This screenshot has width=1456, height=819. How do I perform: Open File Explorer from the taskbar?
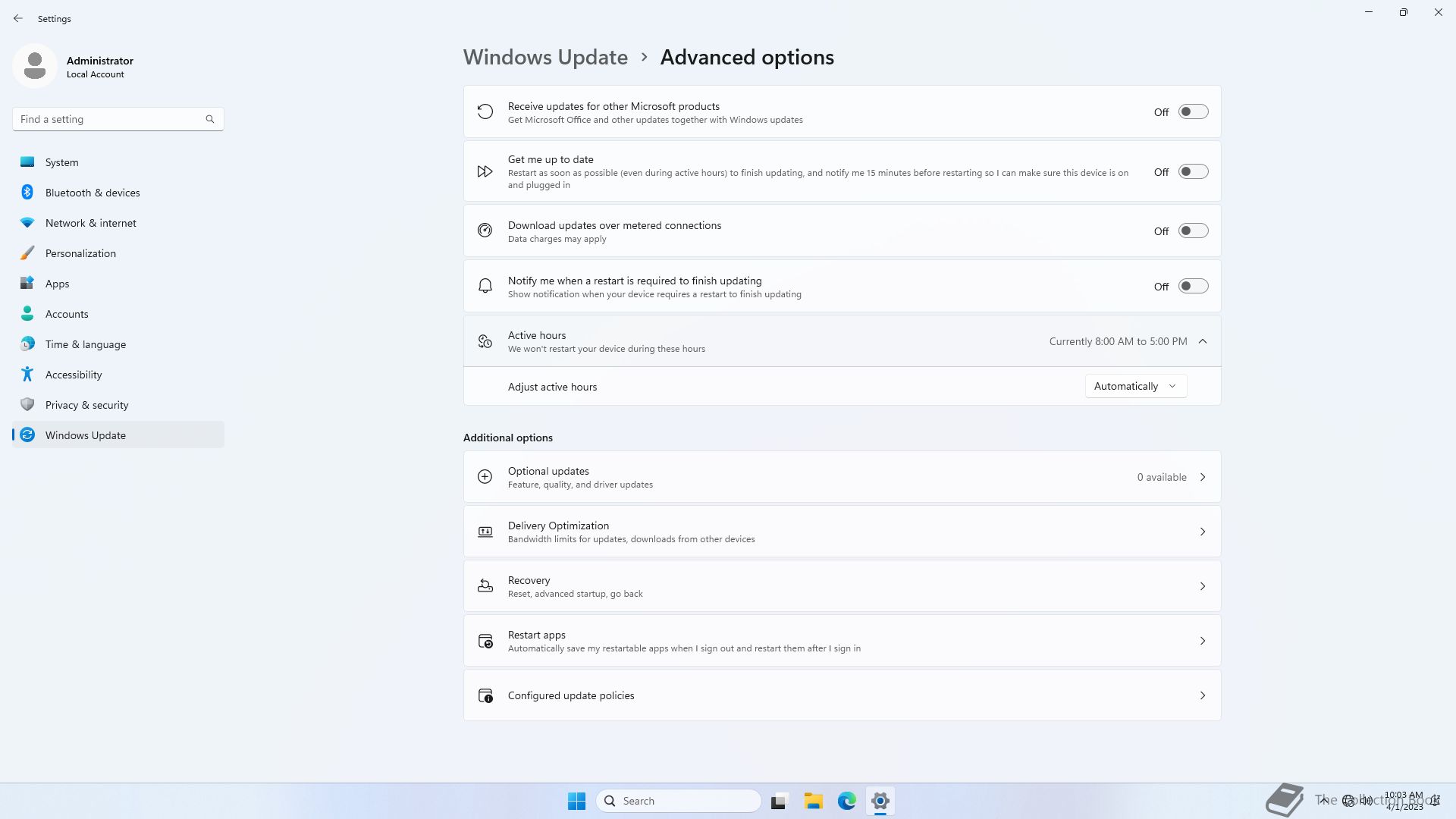(x=814, y=801)
